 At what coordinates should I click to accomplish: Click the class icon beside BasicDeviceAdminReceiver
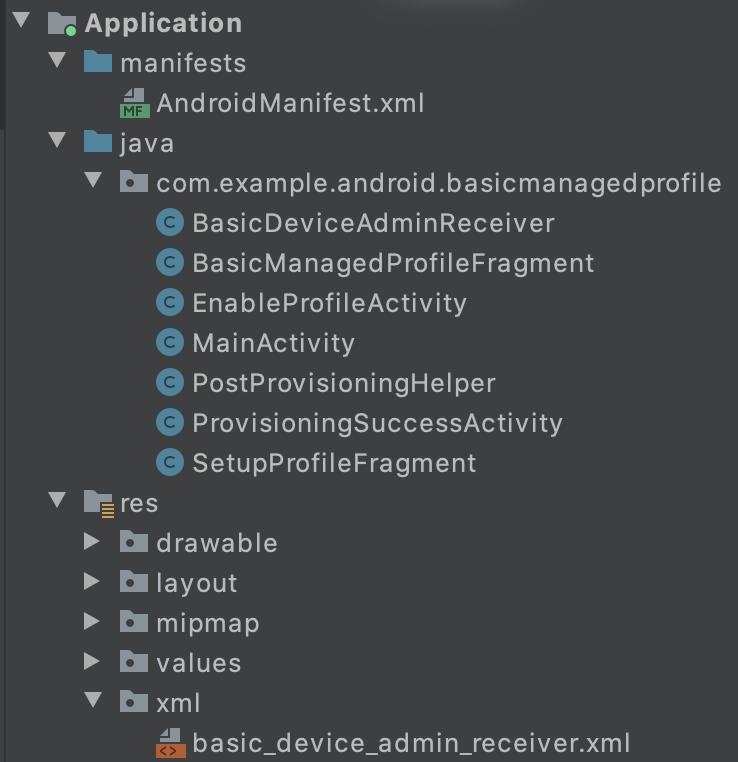(x=170, y=223)
